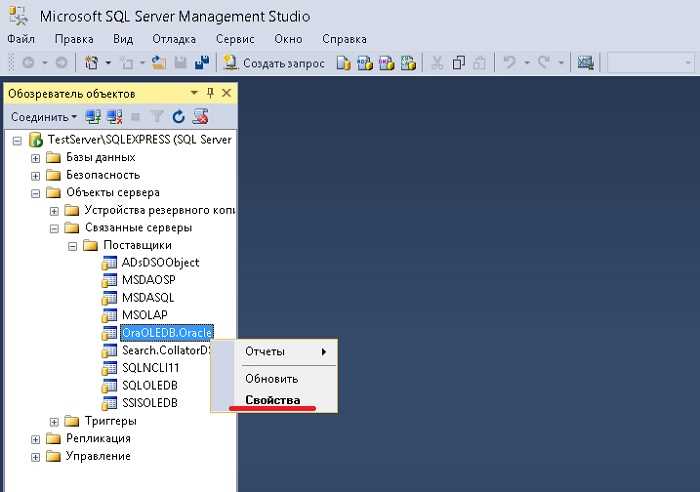
Task: Click the Analysis Services DMX Query icon
Action: 386,63
